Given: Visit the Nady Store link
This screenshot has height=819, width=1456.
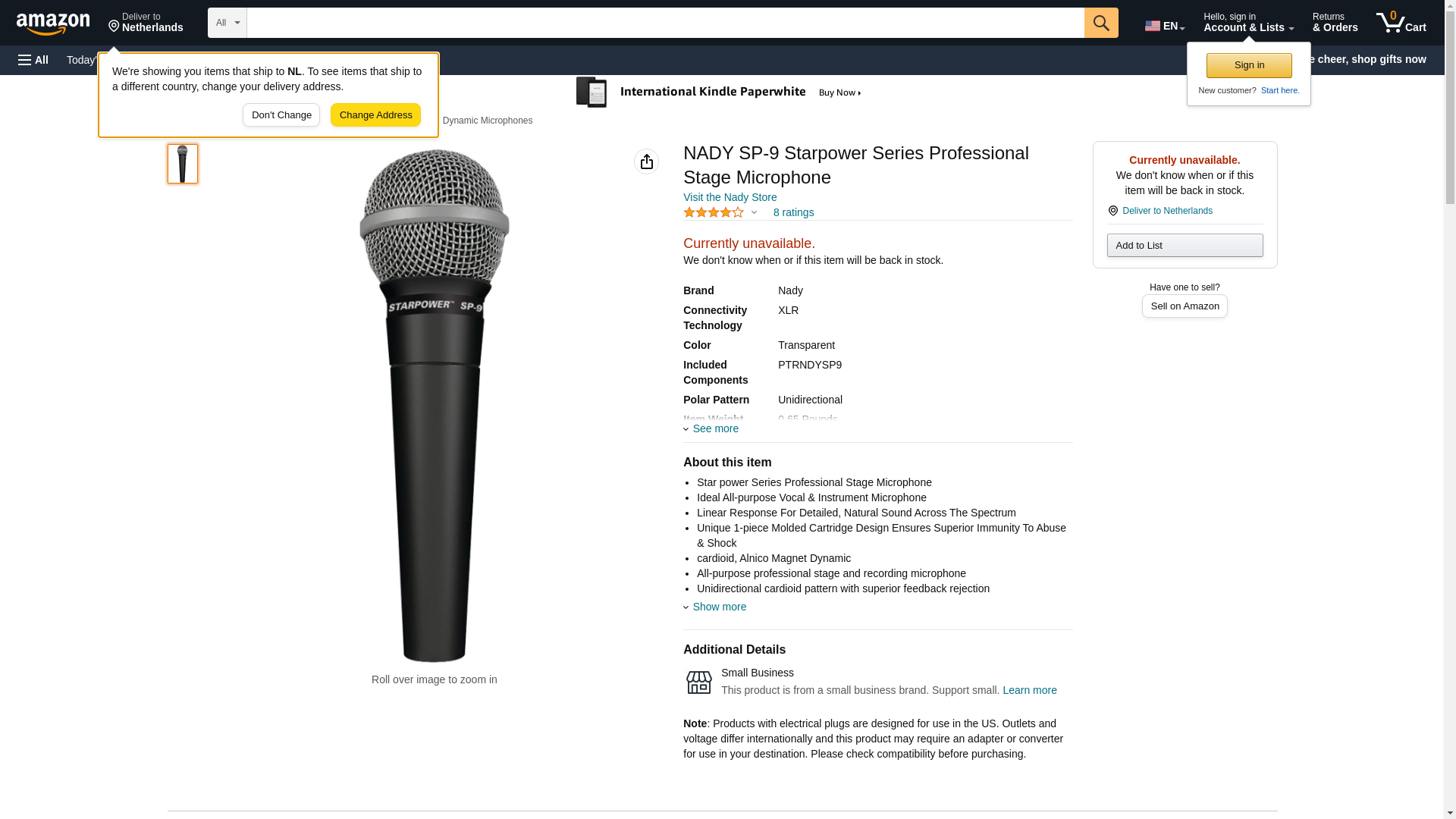Looking at the screenshot, I should click(x=730, y=197).
